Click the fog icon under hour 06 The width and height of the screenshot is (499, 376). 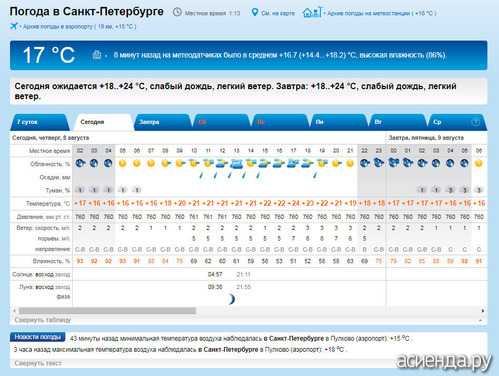[137, 190]
